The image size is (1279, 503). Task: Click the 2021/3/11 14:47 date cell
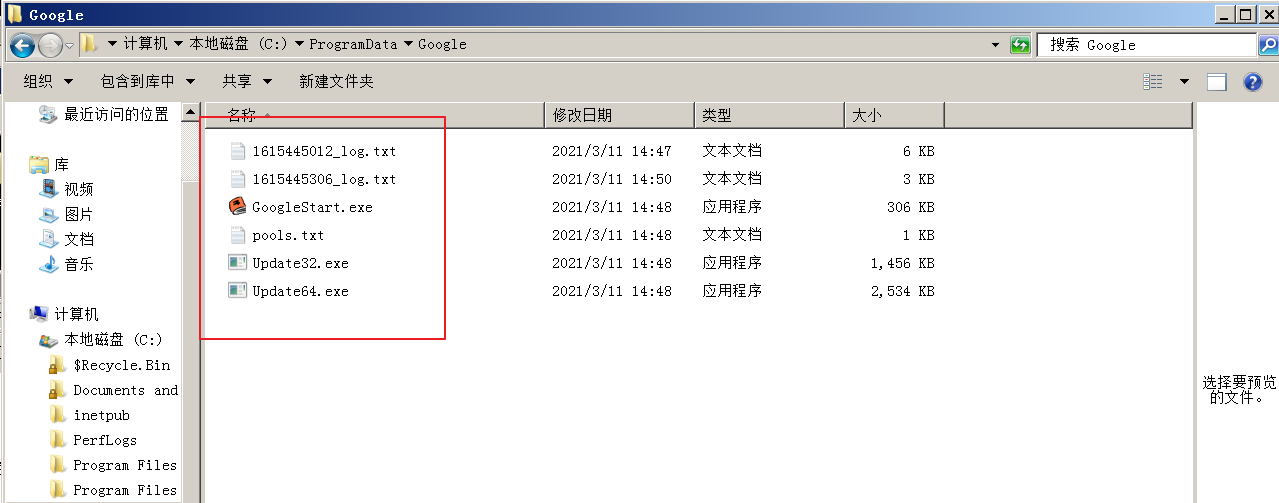612,151
